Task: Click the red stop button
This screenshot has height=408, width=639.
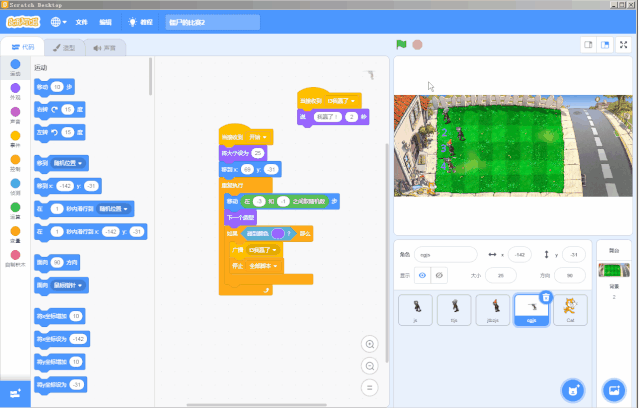Action: pos(417,44)
